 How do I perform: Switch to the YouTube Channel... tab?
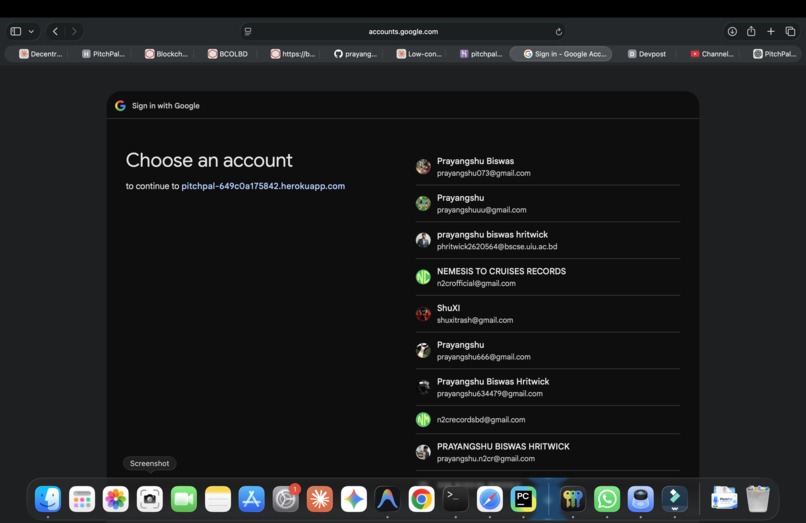[x=712, y=54]
